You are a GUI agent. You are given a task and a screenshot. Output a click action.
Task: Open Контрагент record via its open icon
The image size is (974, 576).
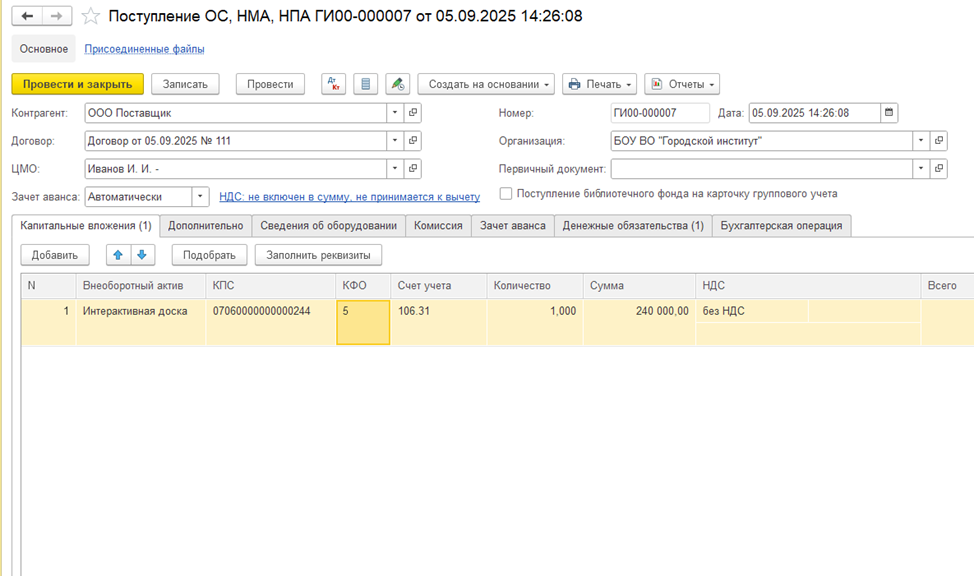(413, 113)
